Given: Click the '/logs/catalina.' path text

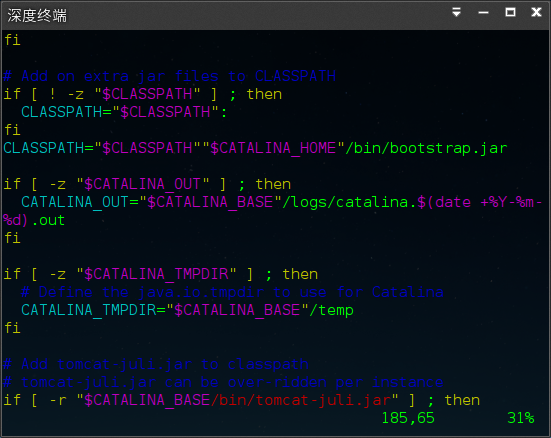Looking at the screenshot, I should [x=349, y=202].
